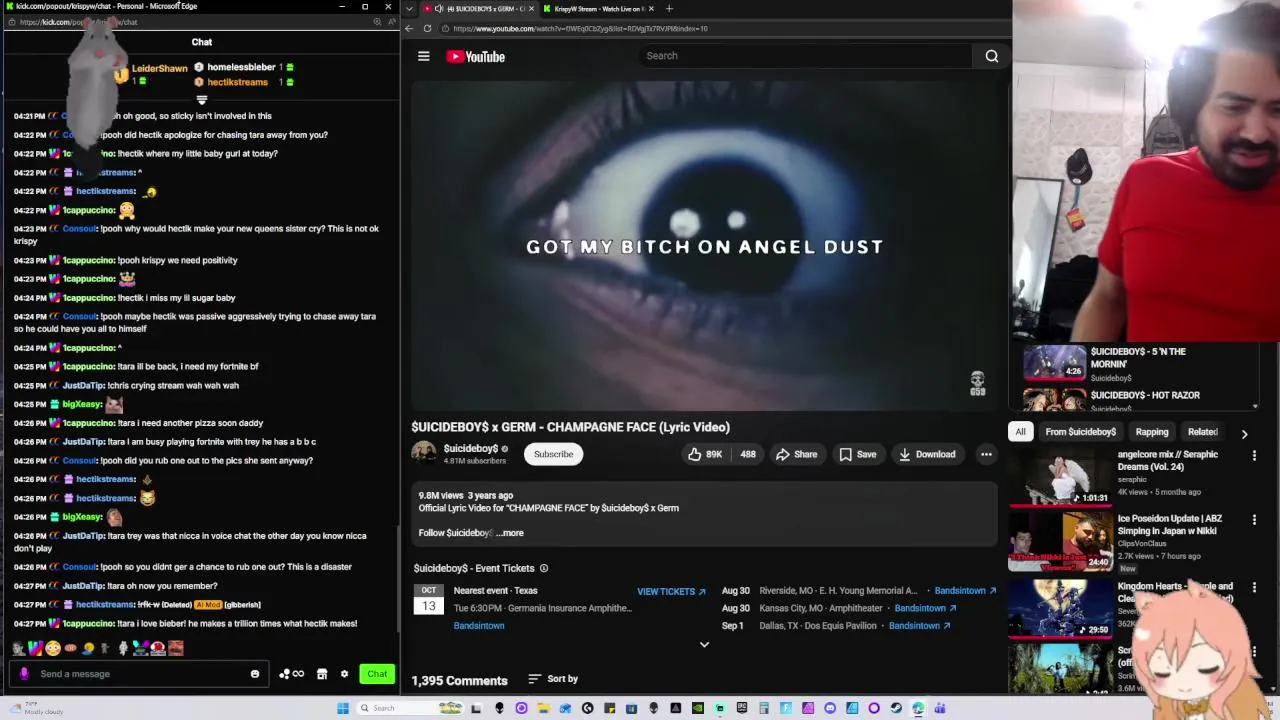Open Kick chat settings gear
Viewport: 1280px width, 720px height.
(x=345, y=674)
